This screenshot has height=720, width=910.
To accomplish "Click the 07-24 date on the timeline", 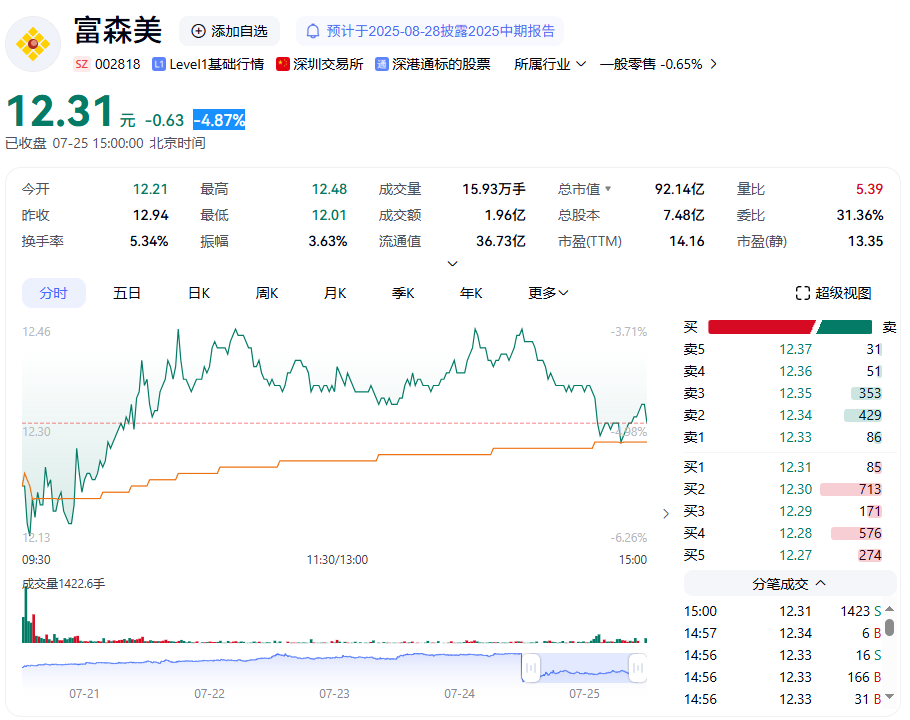I will [459, 694].
